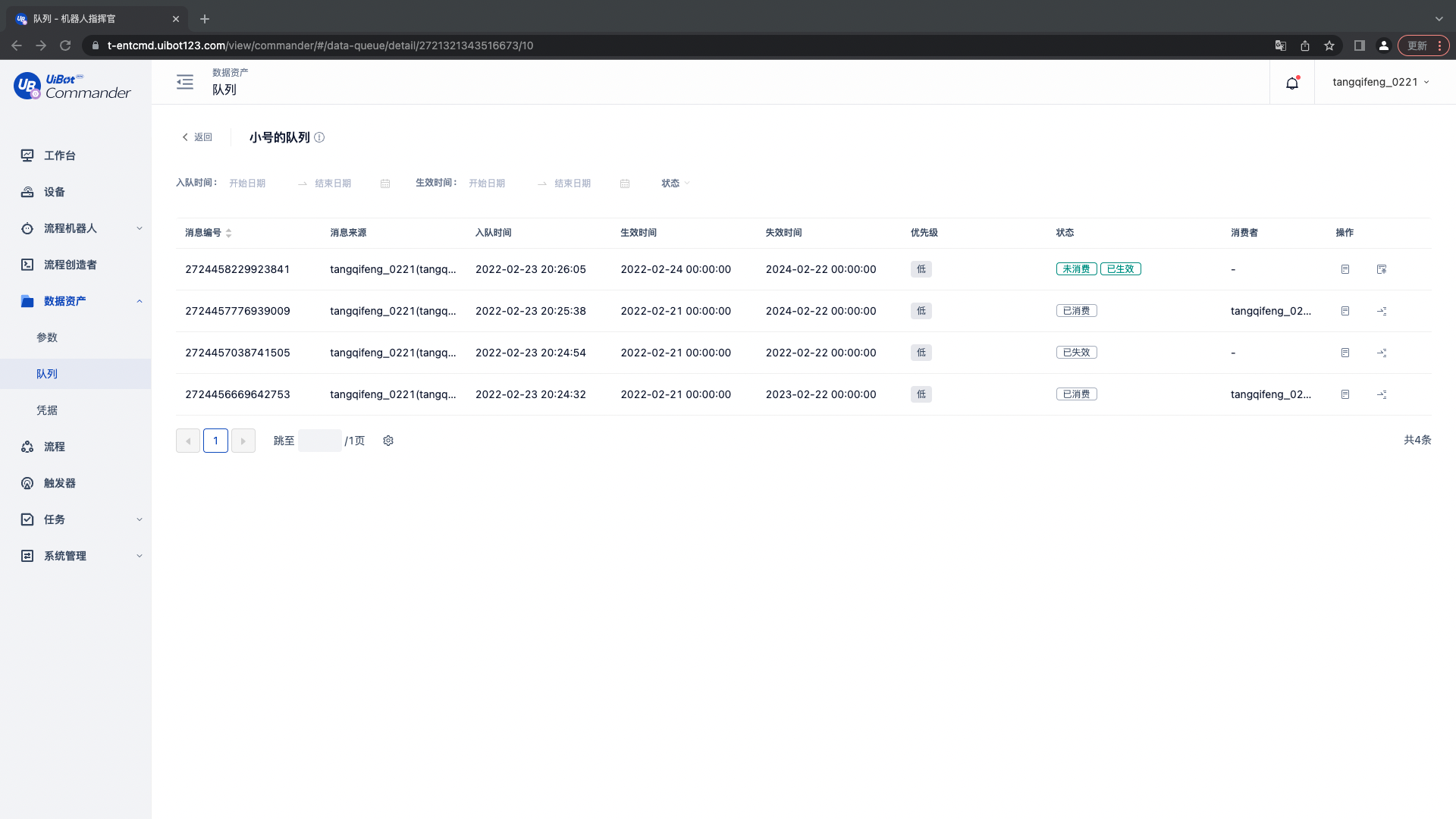Edit message 2724458229923841
This screenshot has height=819, width=1456.
(1382, 269)
